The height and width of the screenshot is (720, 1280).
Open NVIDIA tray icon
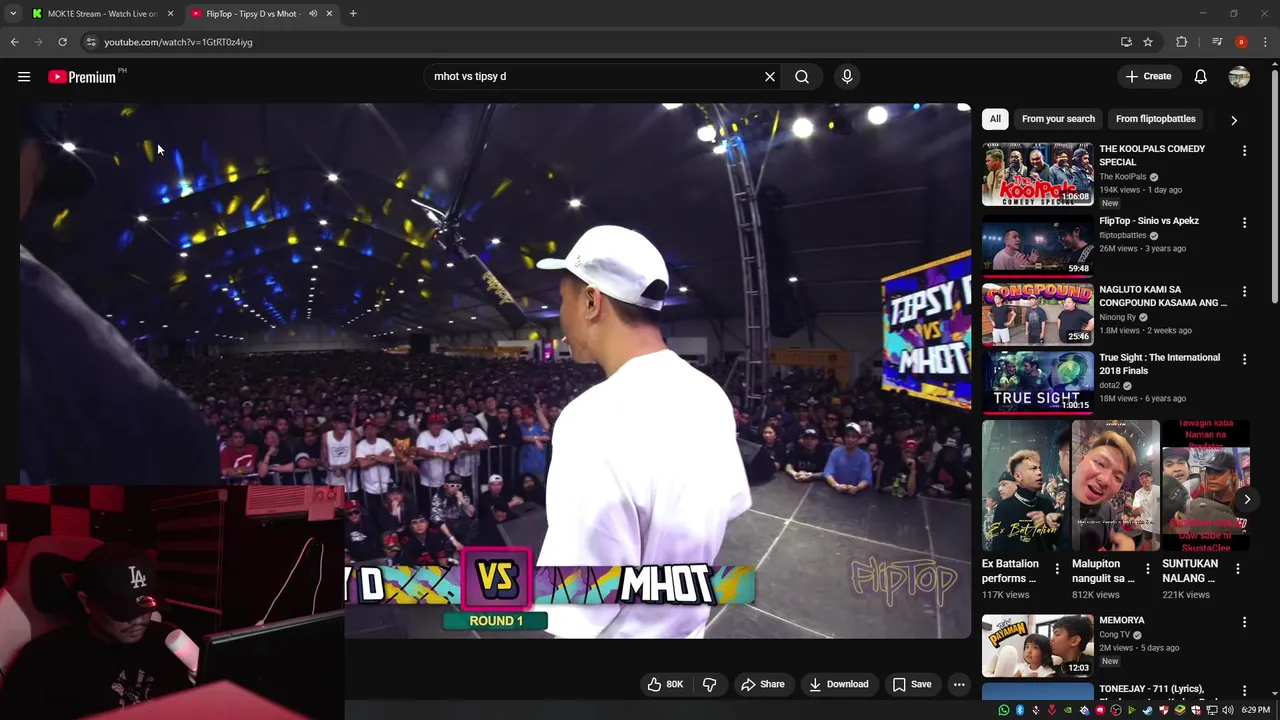1068,710
